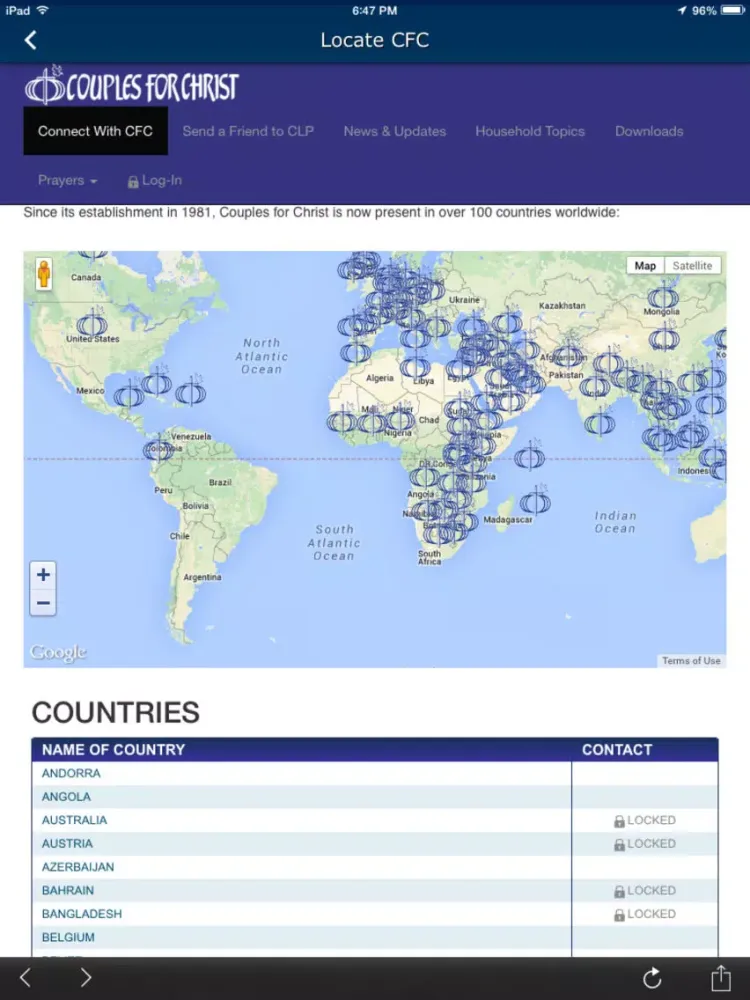
Task: Tap the battery indicator in status bar
Action: click(x=732, y=10)
